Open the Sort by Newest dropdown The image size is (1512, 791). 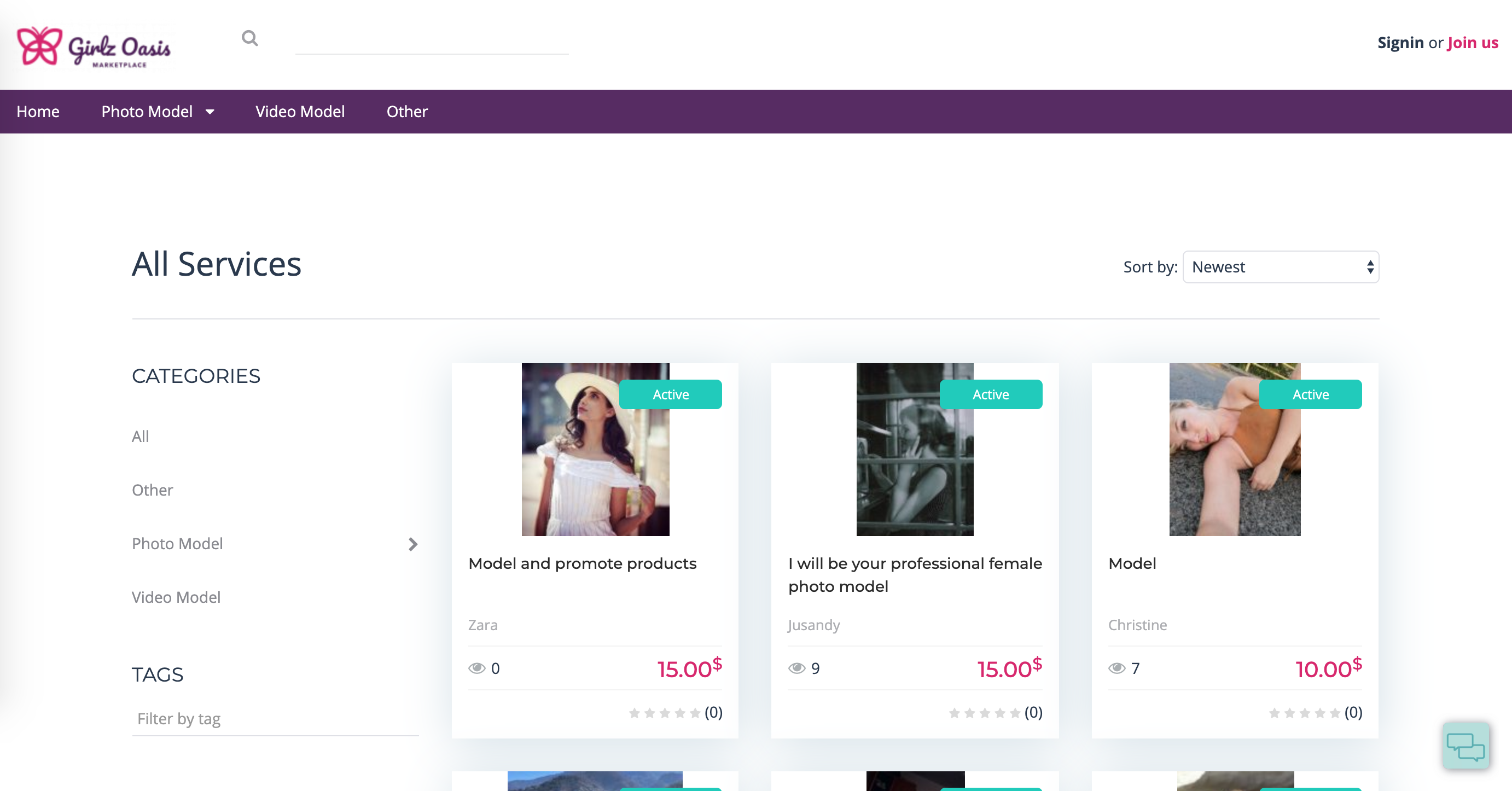(1281, 267)
